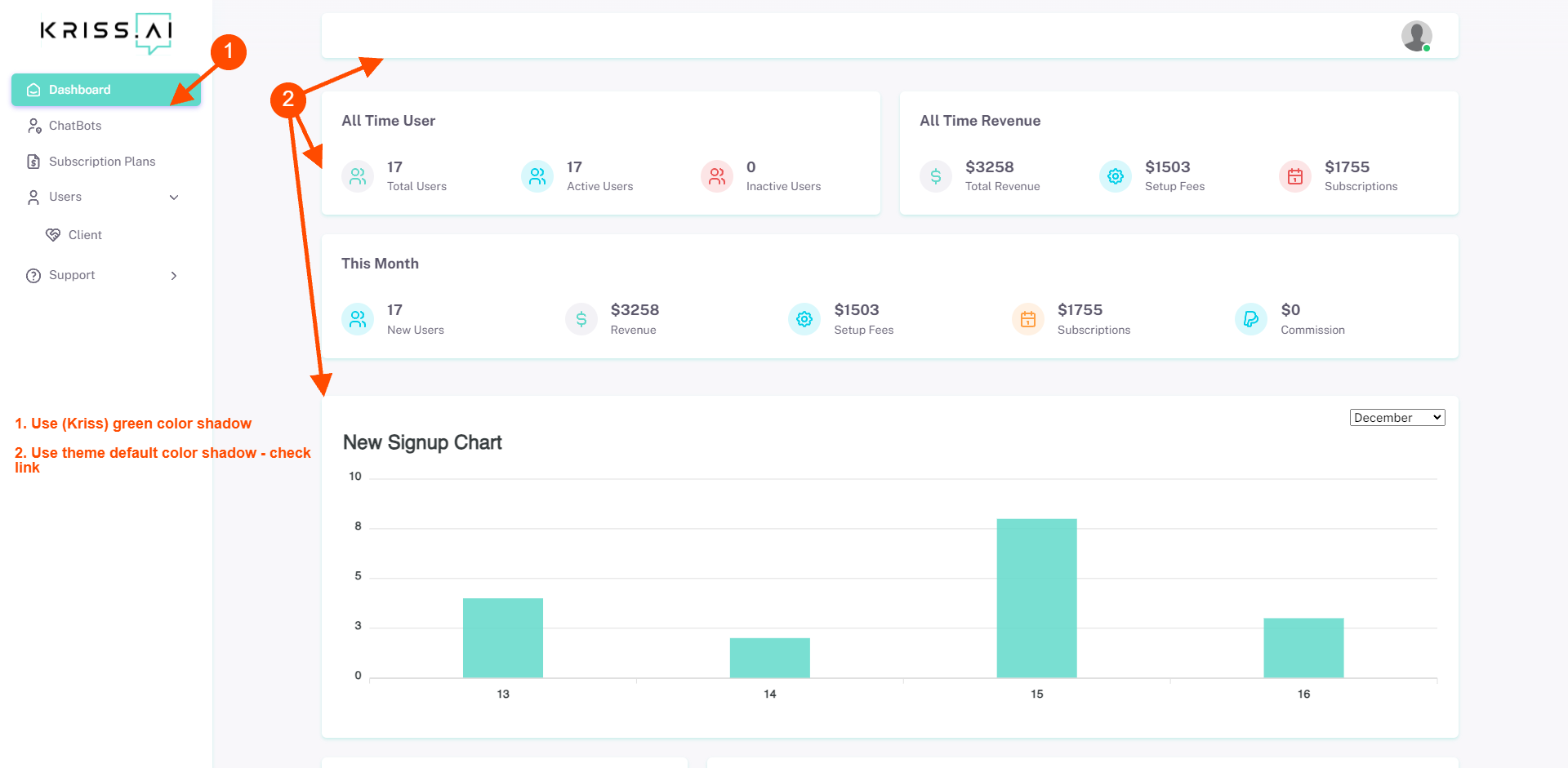Expand the Support menu chevron
The image size is (1568, 768).
pos(174,276)
